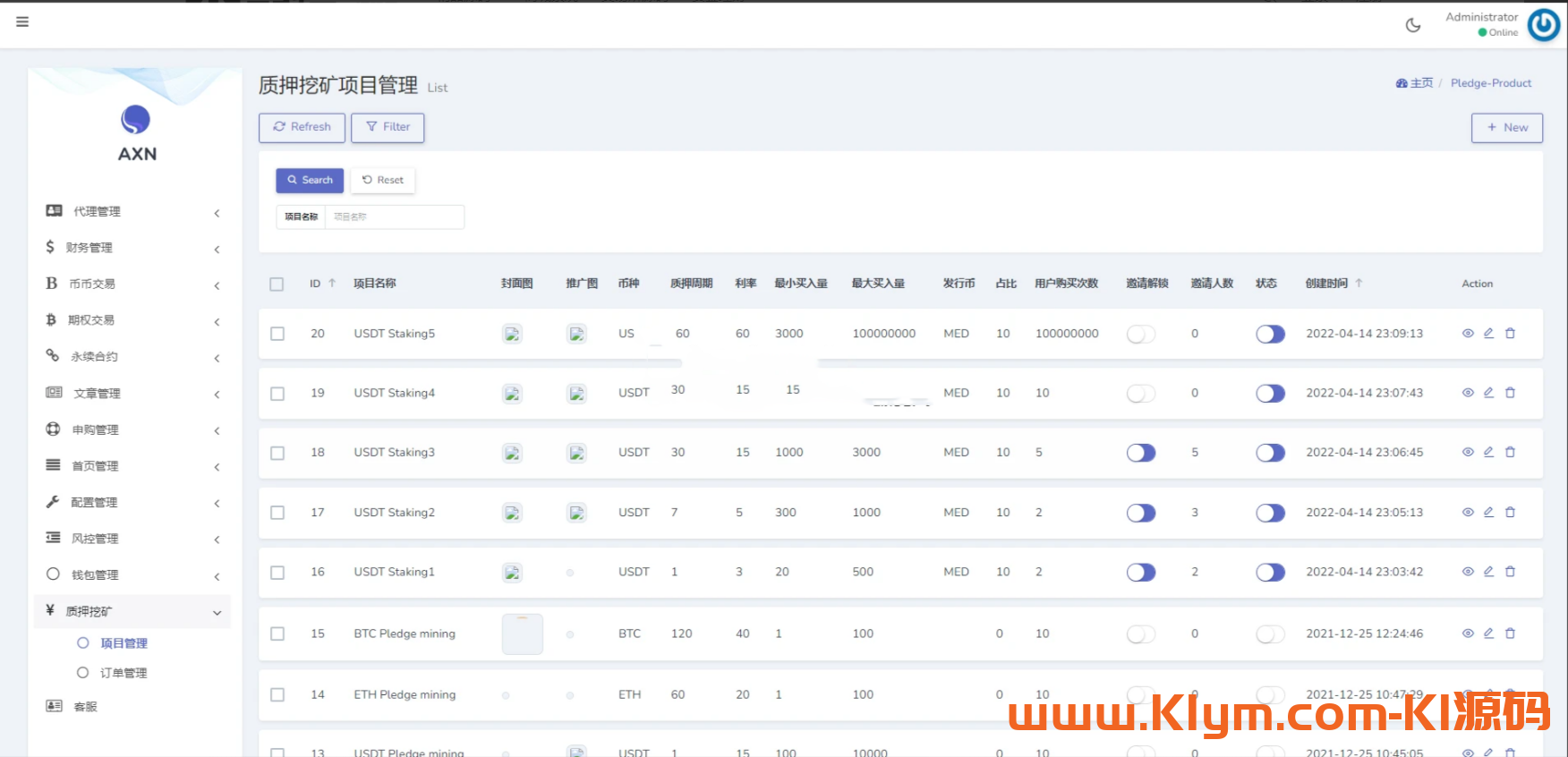Select the USDT Staking4 row checkbox
The width and height of the screenshot is (1568, 757).
coord(277,394)
